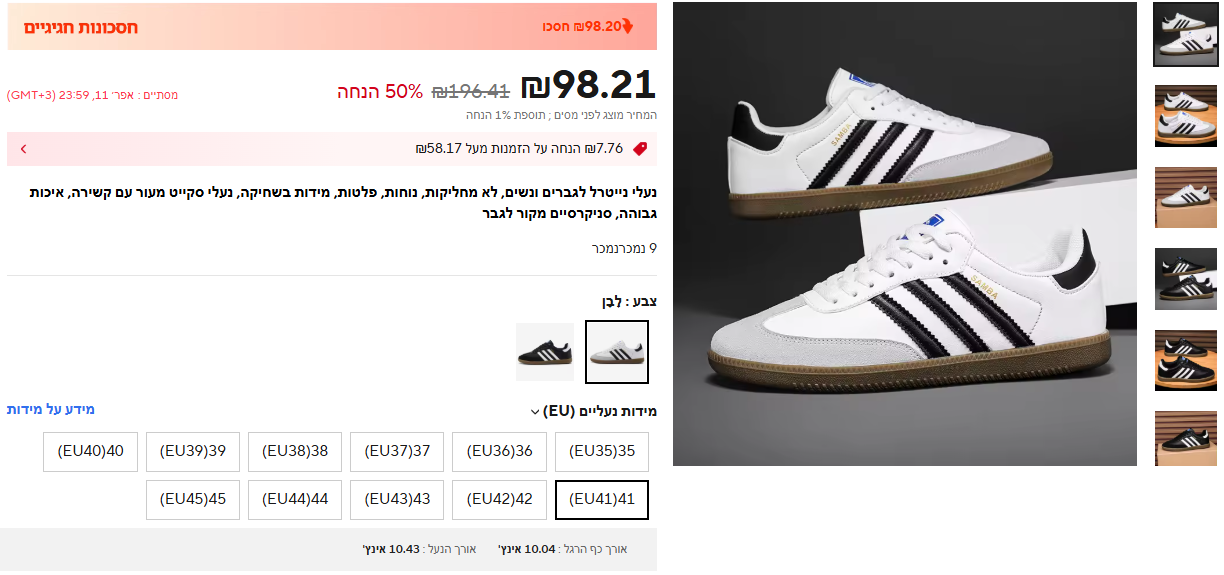The width and height of the screenshot is (1224, 575).
Task: Click the selected size 41 (EU41)
Action: (602, 500)
